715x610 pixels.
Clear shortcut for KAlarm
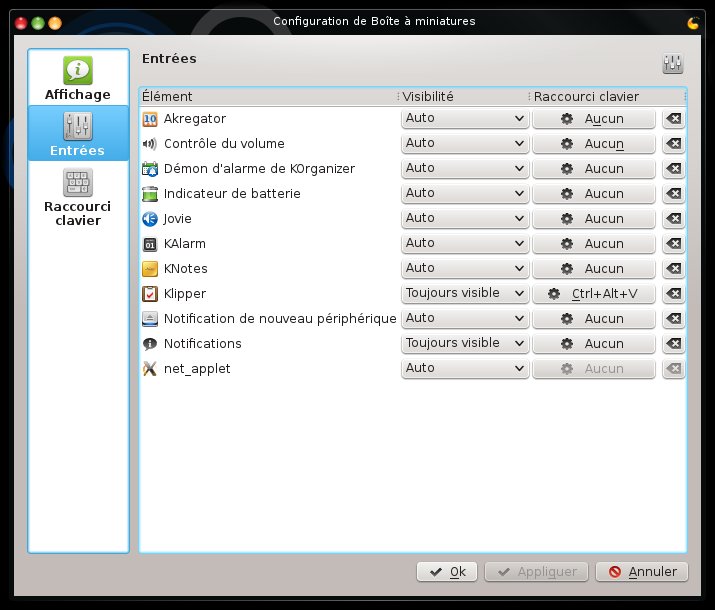674,244
